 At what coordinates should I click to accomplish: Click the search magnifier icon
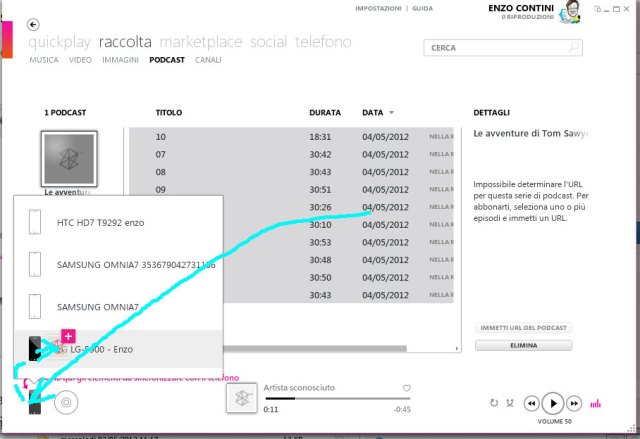[x=573, y=47]
